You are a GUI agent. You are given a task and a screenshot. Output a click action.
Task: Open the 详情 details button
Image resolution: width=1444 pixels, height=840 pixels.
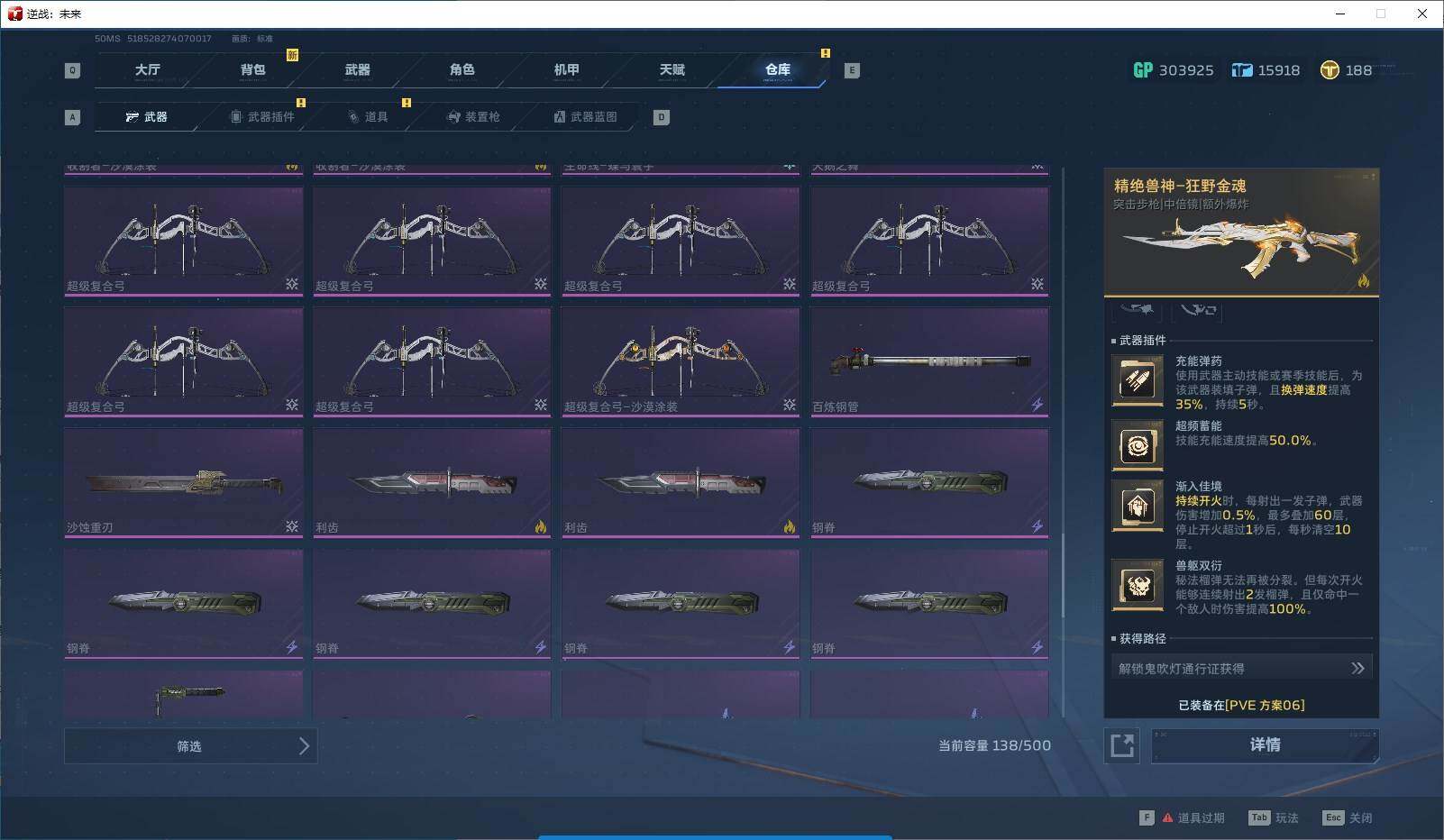1265,745
